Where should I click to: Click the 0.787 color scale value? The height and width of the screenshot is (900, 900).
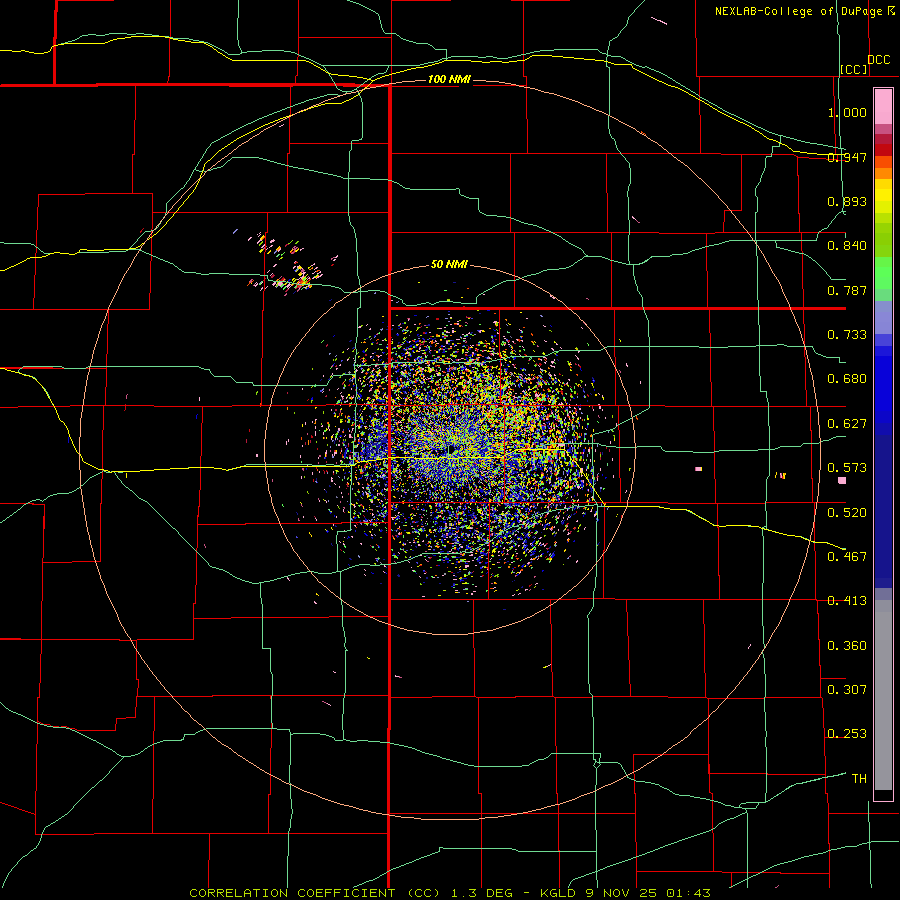coord(847,290)
